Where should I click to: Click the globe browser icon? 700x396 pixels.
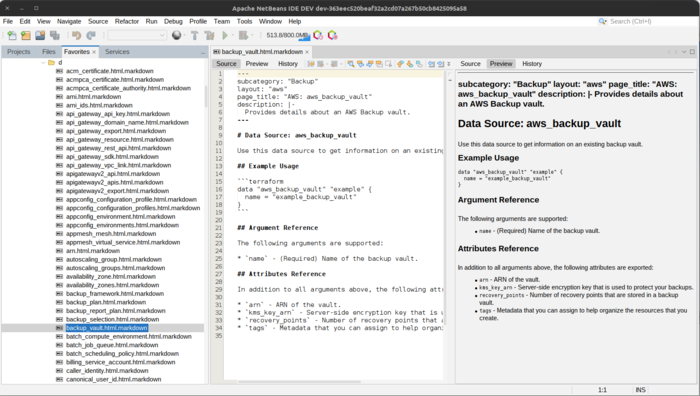pos(176,35)
